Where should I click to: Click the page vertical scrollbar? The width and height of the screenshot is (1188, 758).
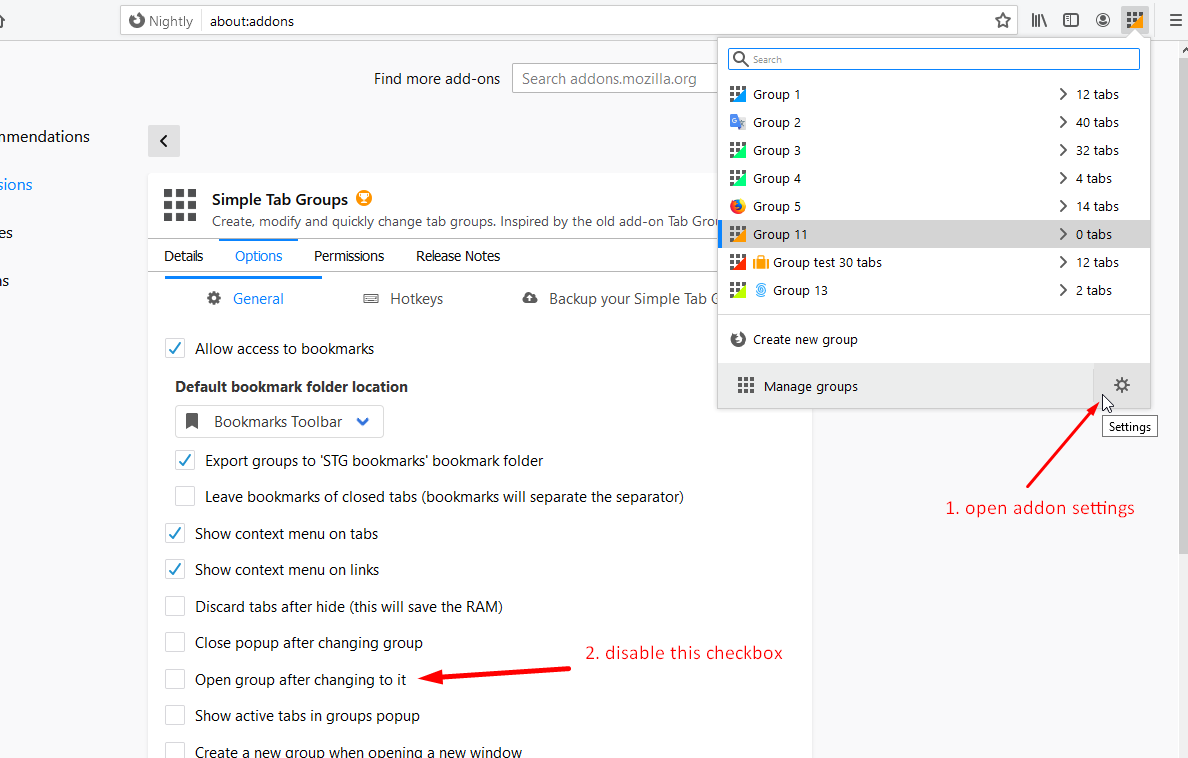1183,303
